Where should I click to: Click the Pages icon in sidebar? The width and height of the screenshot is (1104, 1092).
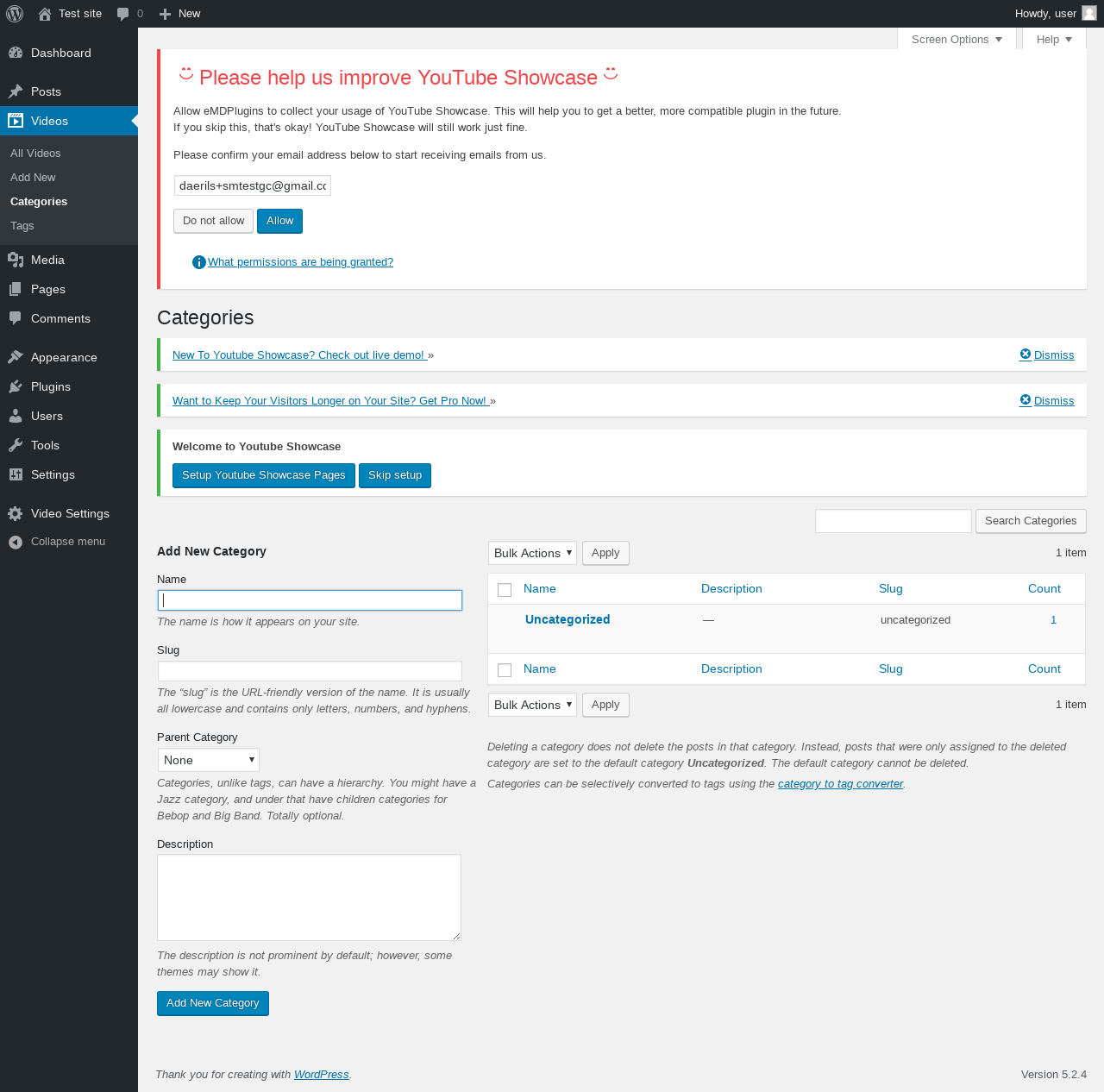(x=16, y=289)
